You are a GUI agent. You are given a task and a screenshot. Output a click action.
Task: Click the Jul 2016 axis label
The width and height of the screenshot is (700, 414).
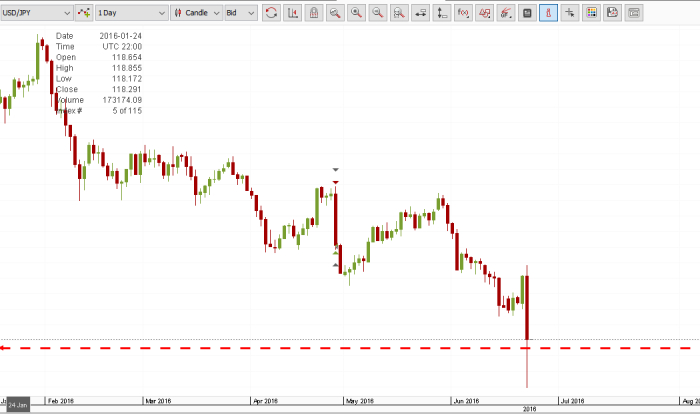[x=573, y=401]
